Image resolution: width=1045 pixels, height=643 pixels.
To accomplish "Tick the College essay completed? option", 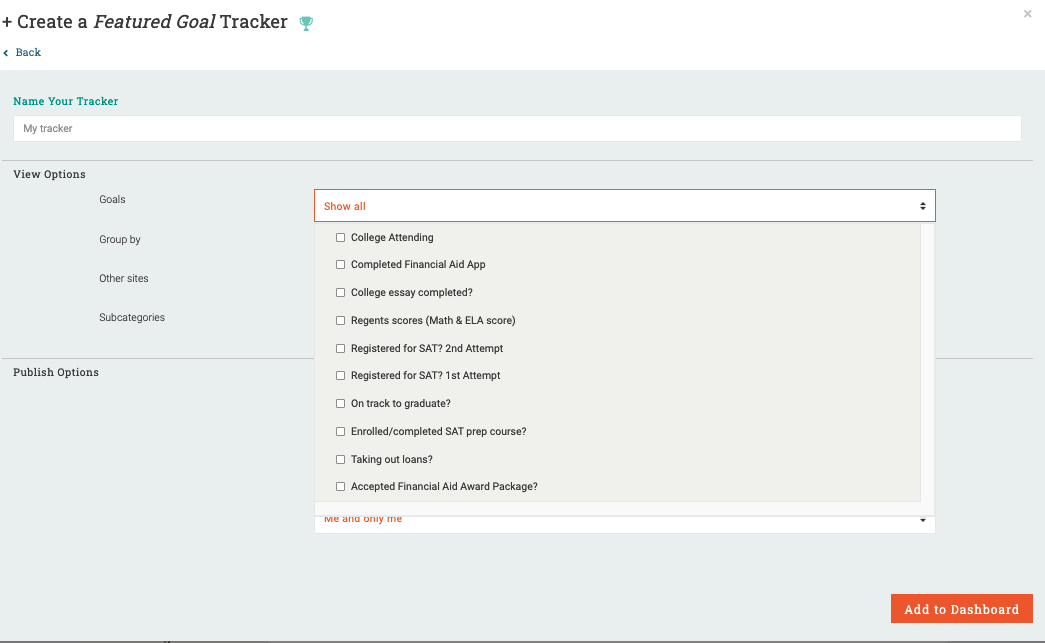I will click(341, 293).
